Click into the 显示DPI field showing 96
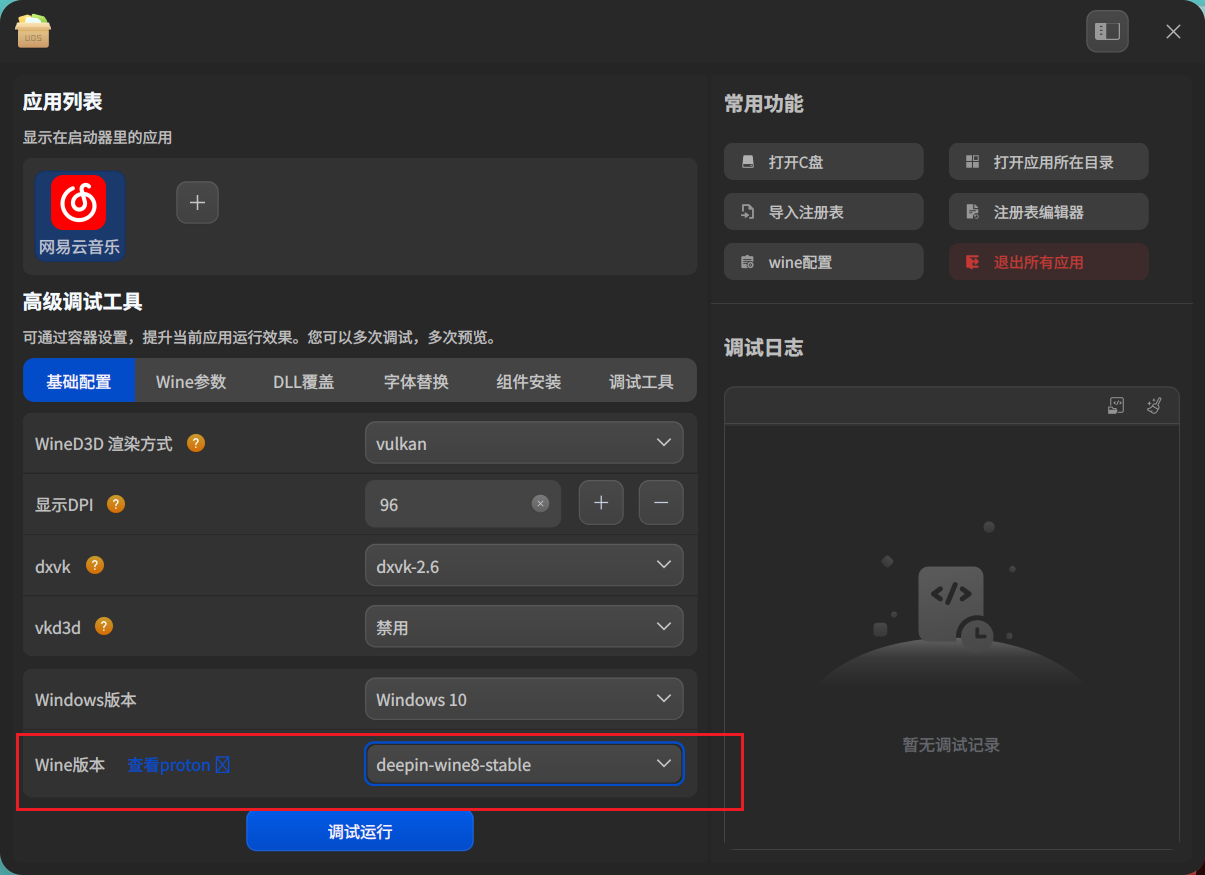This screenshot has height=875, width=1205. point(463,504)
